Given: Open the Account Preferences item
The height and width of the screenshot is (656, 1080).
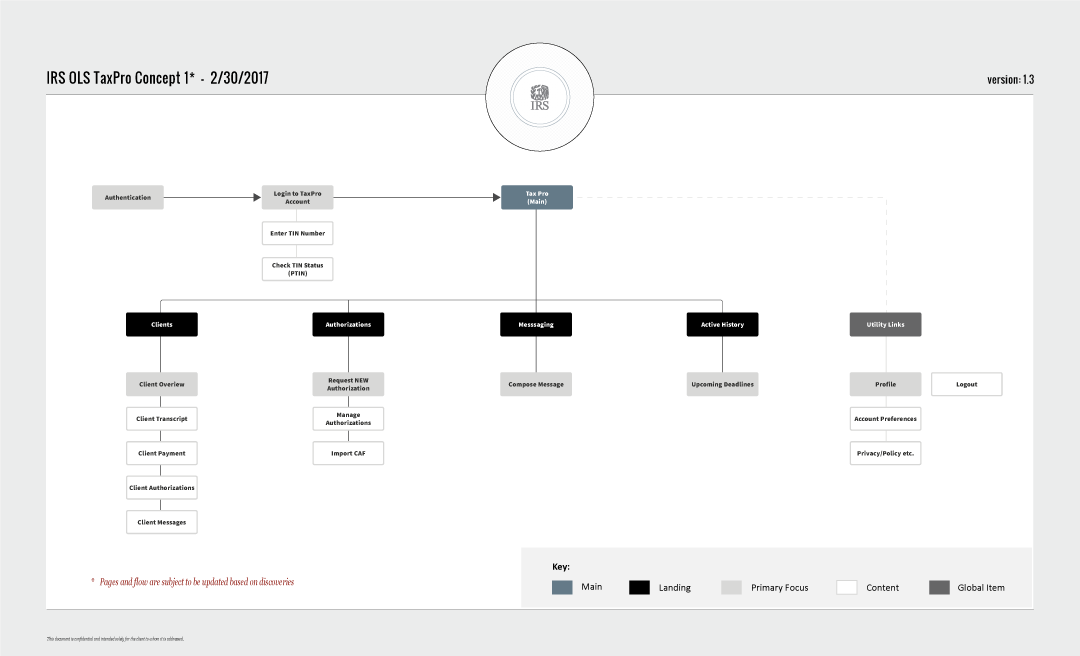Looking at the screenshot, I should pyautogui.click(x=885, y=418).
